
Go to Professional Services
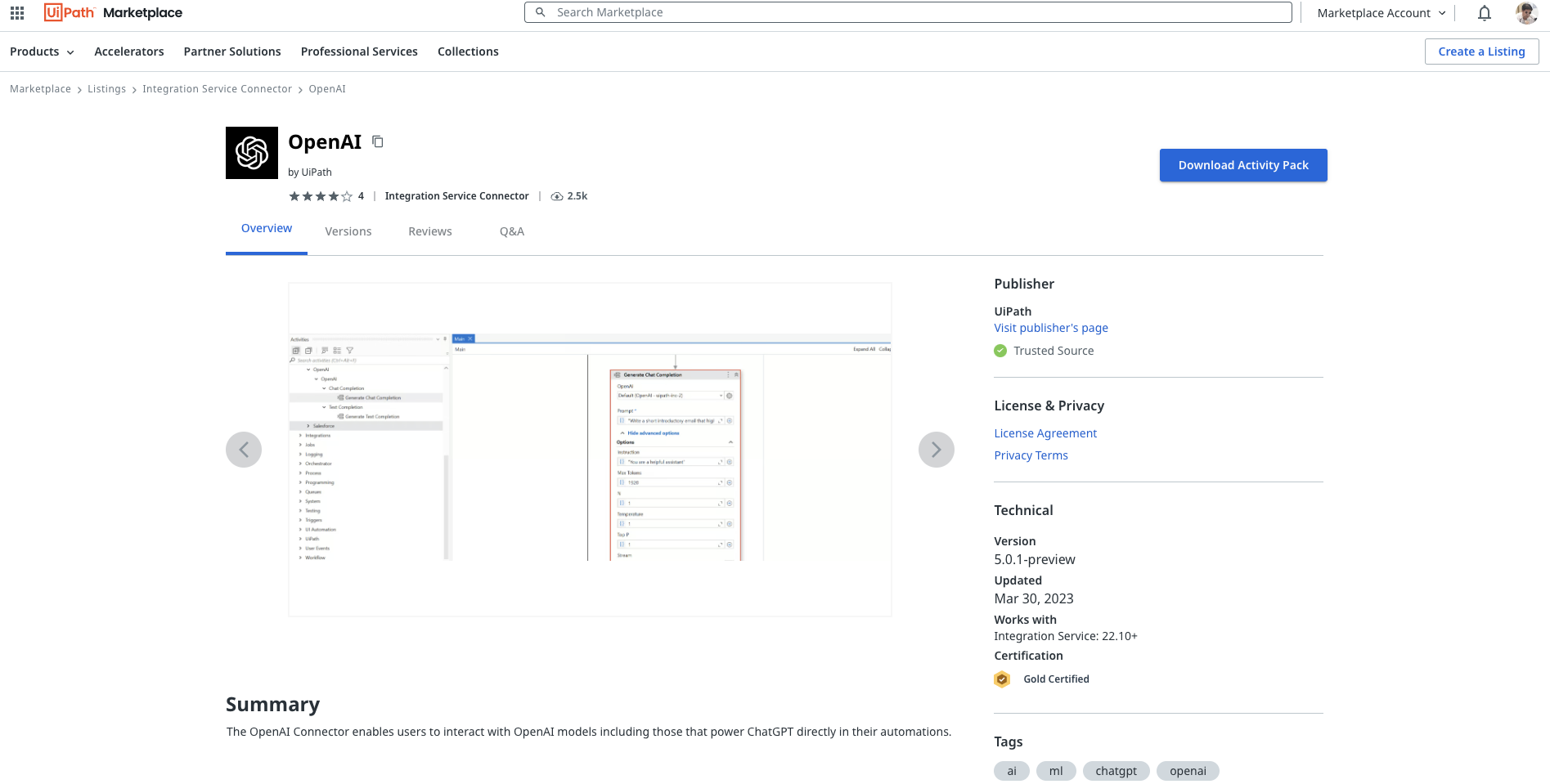pyautogui.click(x=359, y=52)
